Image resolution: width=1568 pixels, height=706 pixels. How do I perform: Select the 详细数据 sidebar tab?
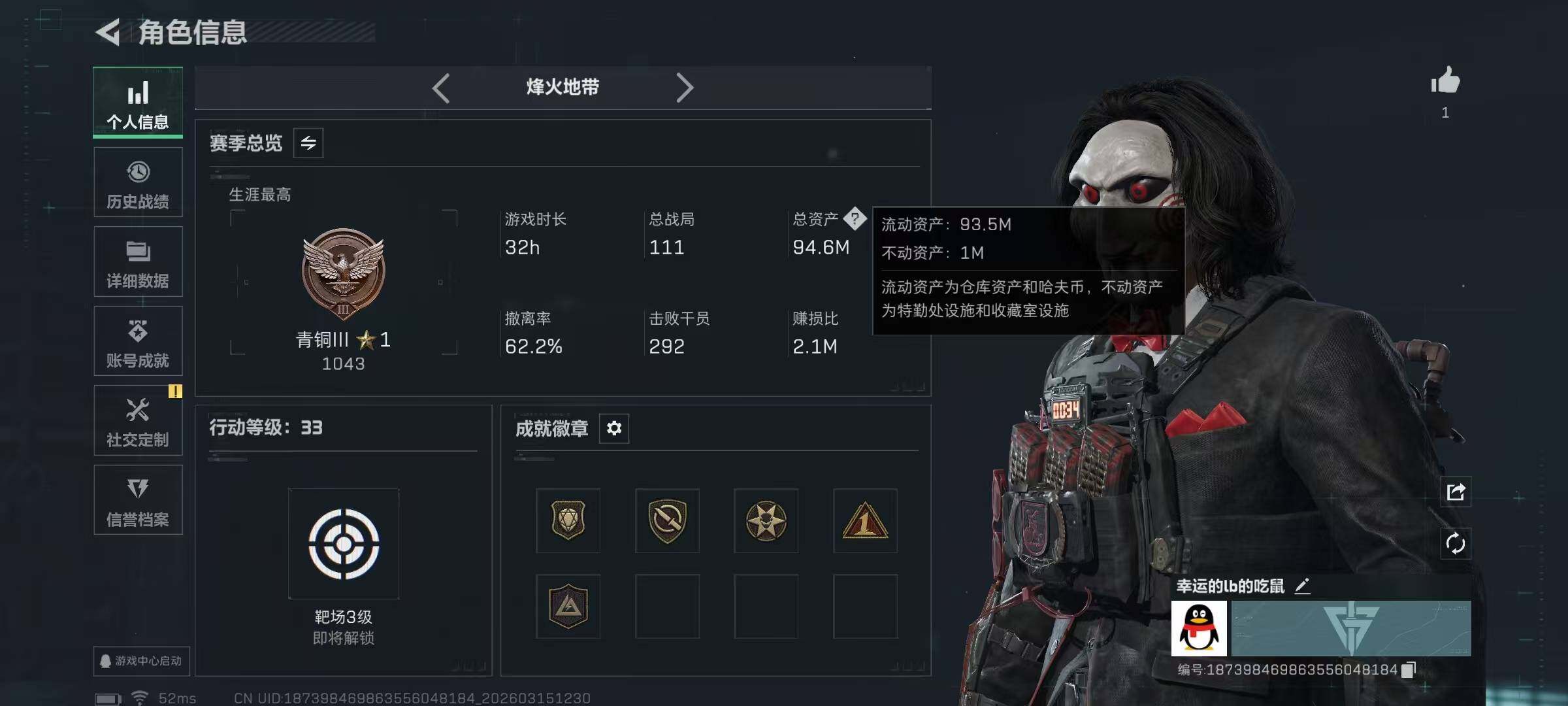[138, 262]
